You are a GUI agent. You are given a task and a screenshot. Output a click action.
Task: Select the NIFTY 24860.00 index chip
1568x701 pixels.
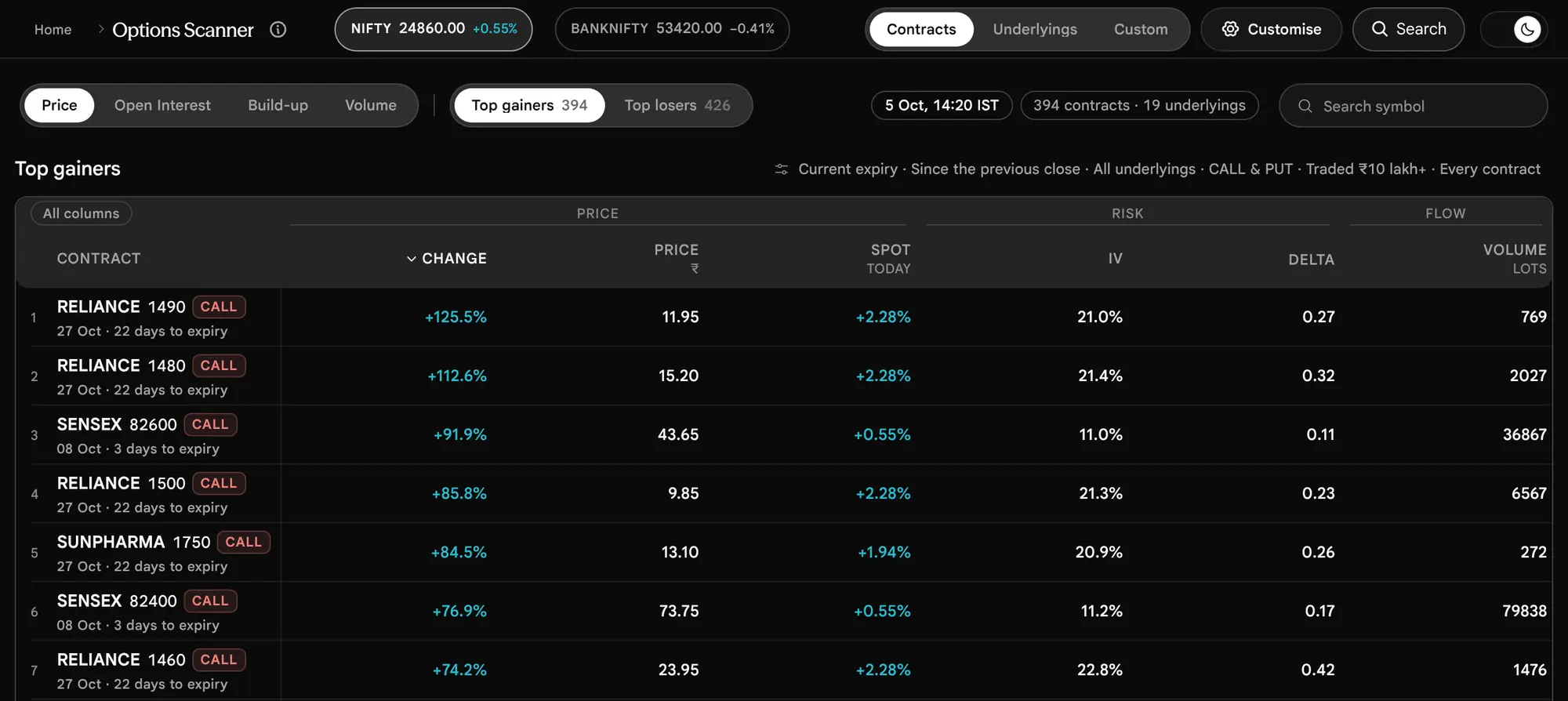point(434,29)
